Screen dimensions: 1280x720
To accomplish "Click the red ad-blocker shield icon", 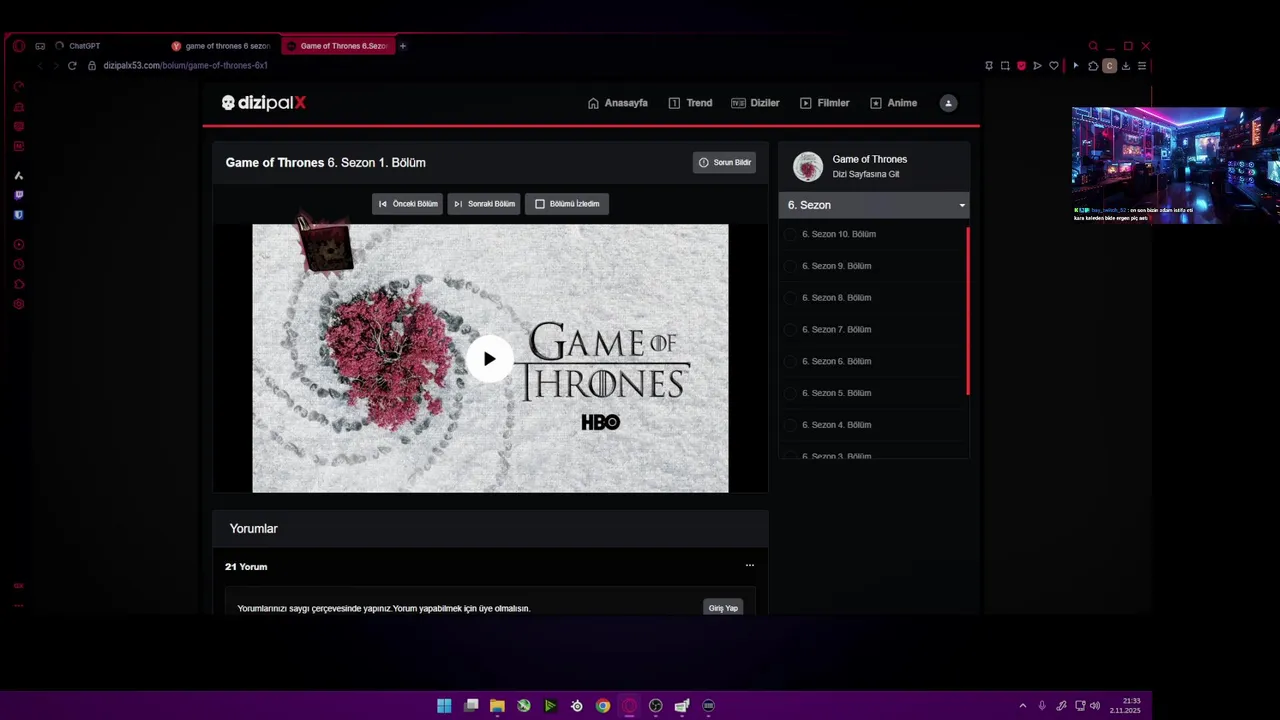I will (1021, 66).
